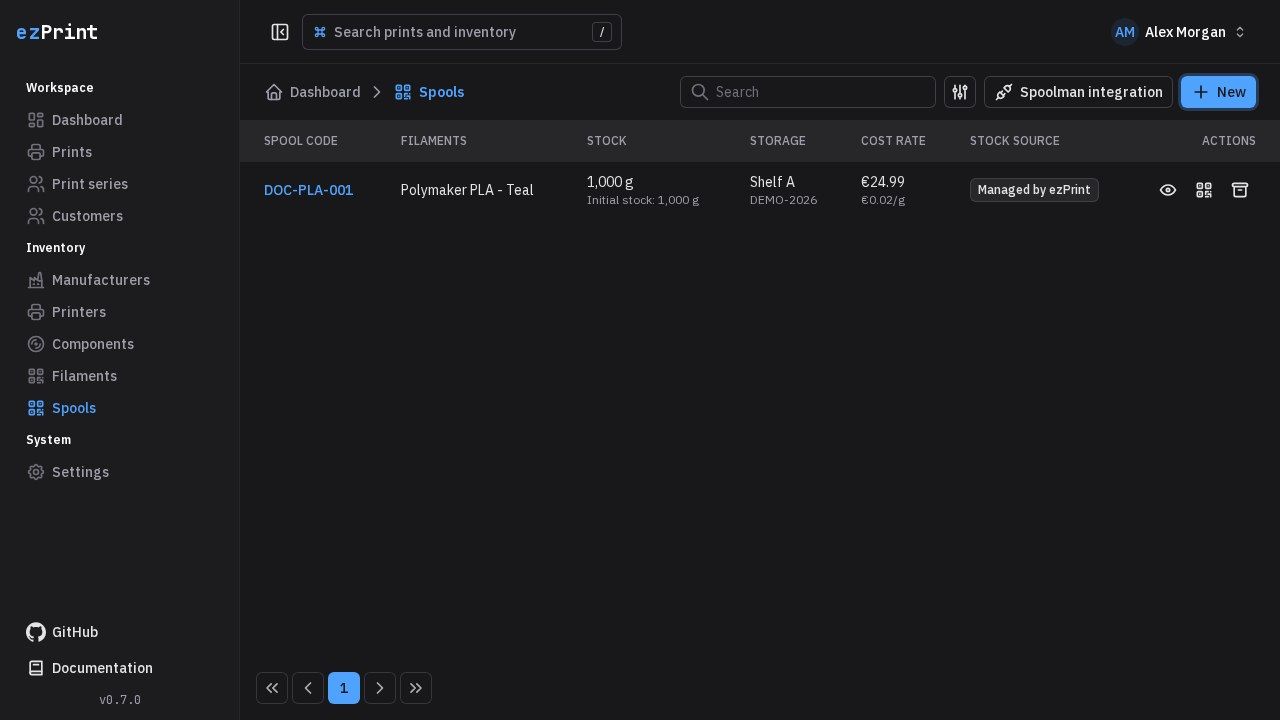
Task: Click Dashboard in the breadcrumb
Action: pos(325,92)
